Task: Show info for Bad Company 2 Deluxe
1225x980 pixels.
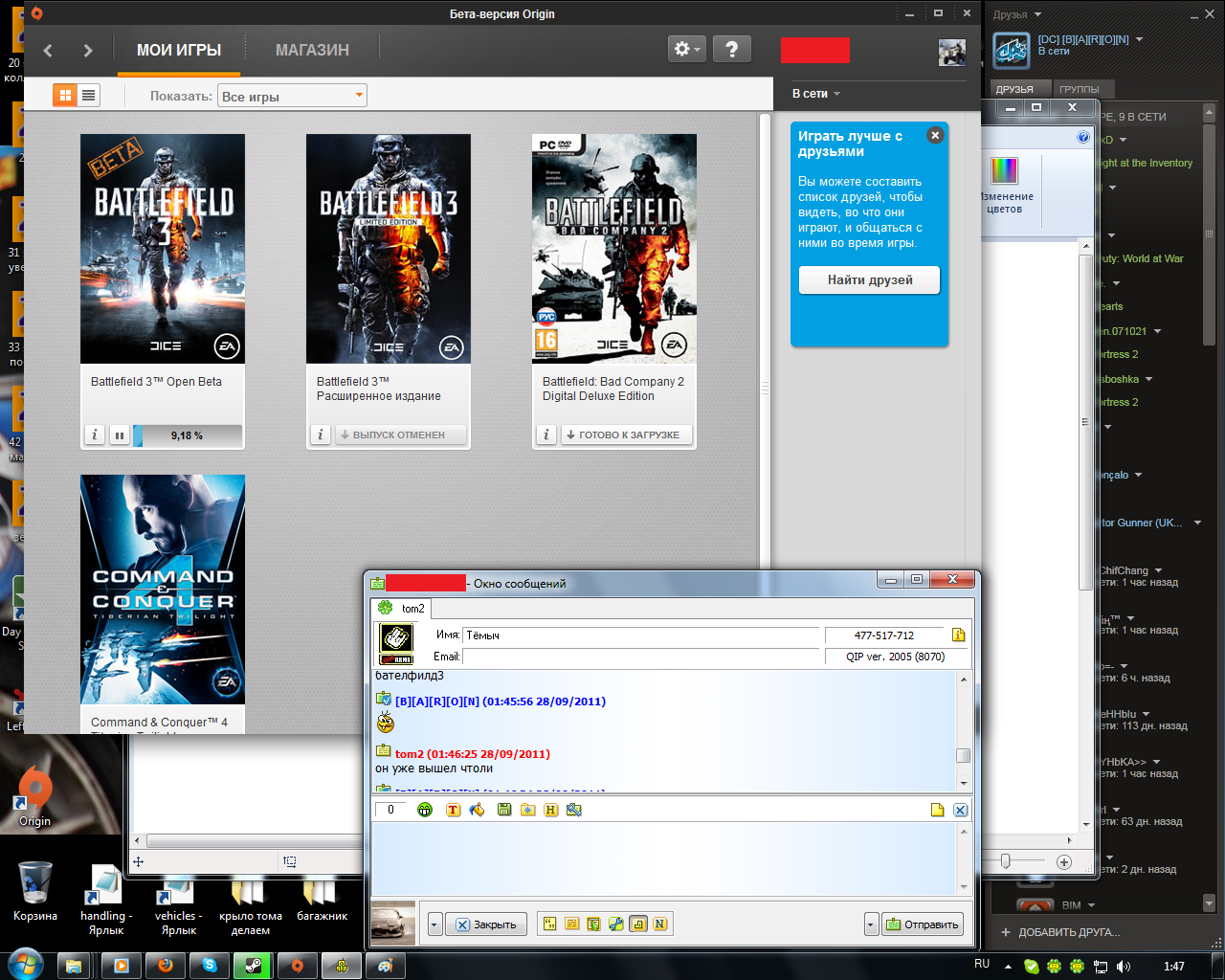Action: click(x=546, y=434)
